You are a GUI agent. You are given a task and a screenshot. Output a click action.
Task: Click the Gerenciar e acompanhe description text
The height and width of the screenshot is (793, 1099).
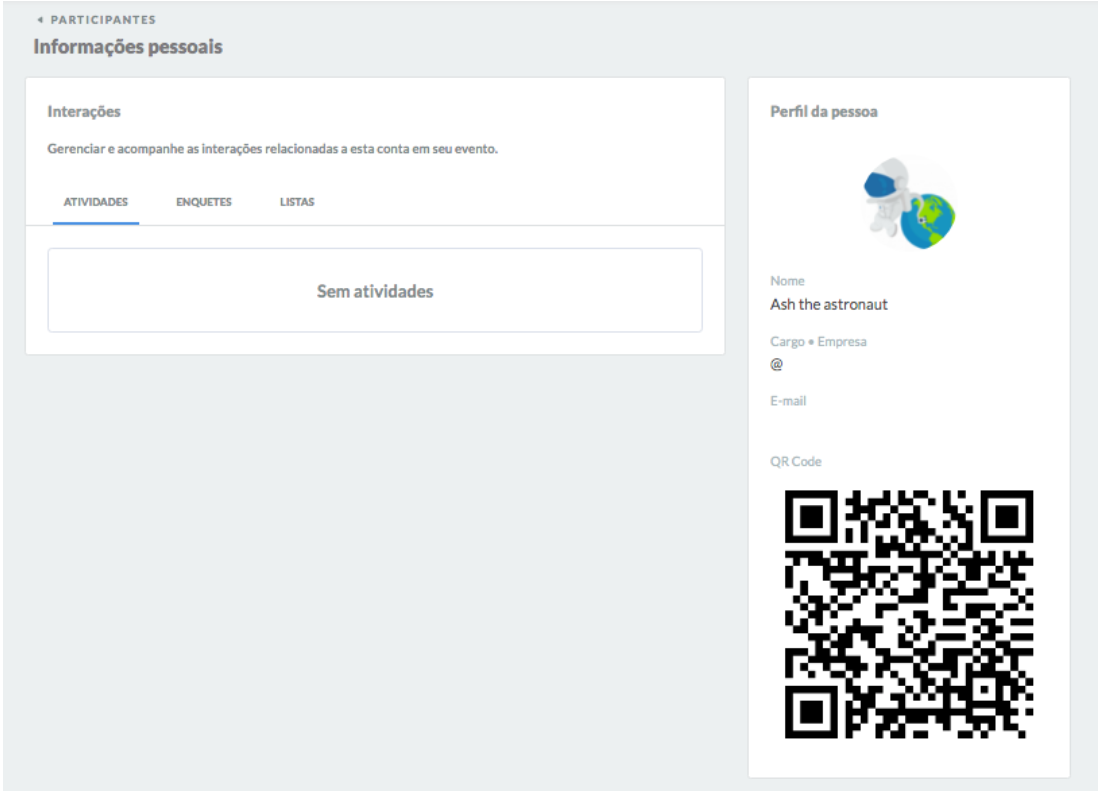tap(273, 150)
